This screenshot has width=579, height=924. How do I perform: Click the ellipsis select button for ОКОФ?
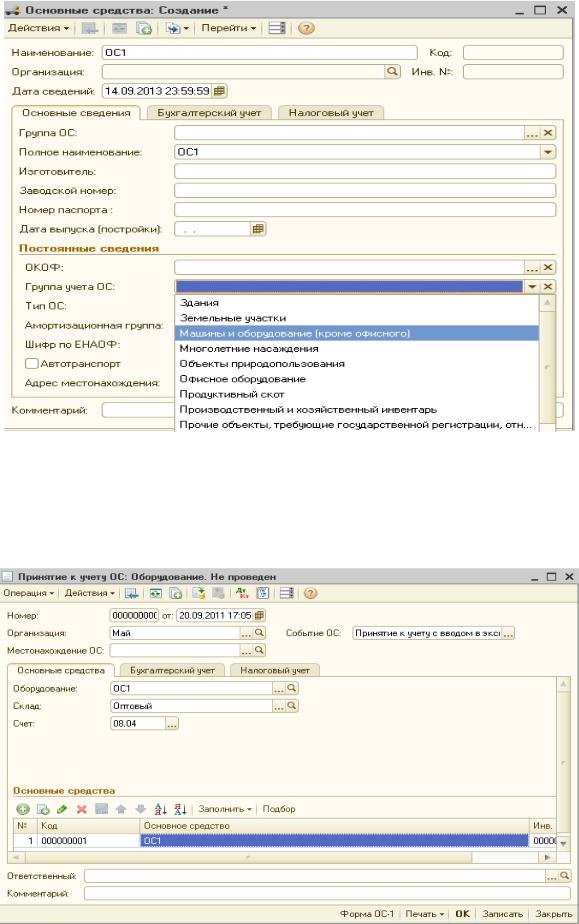(x=532, y=267)
